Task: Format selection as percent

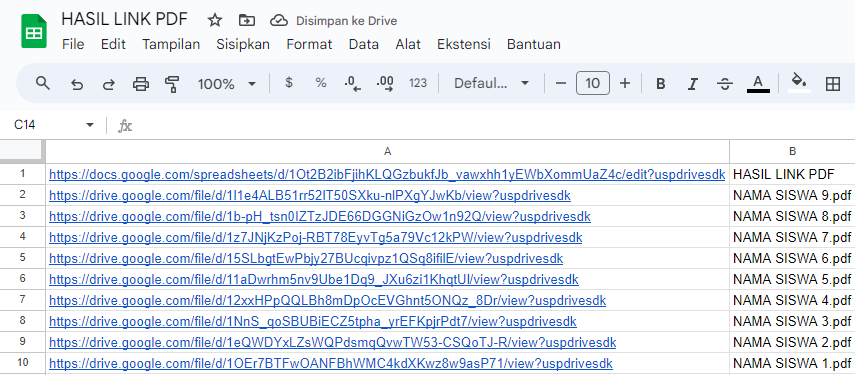Action: tap(321, 83)
